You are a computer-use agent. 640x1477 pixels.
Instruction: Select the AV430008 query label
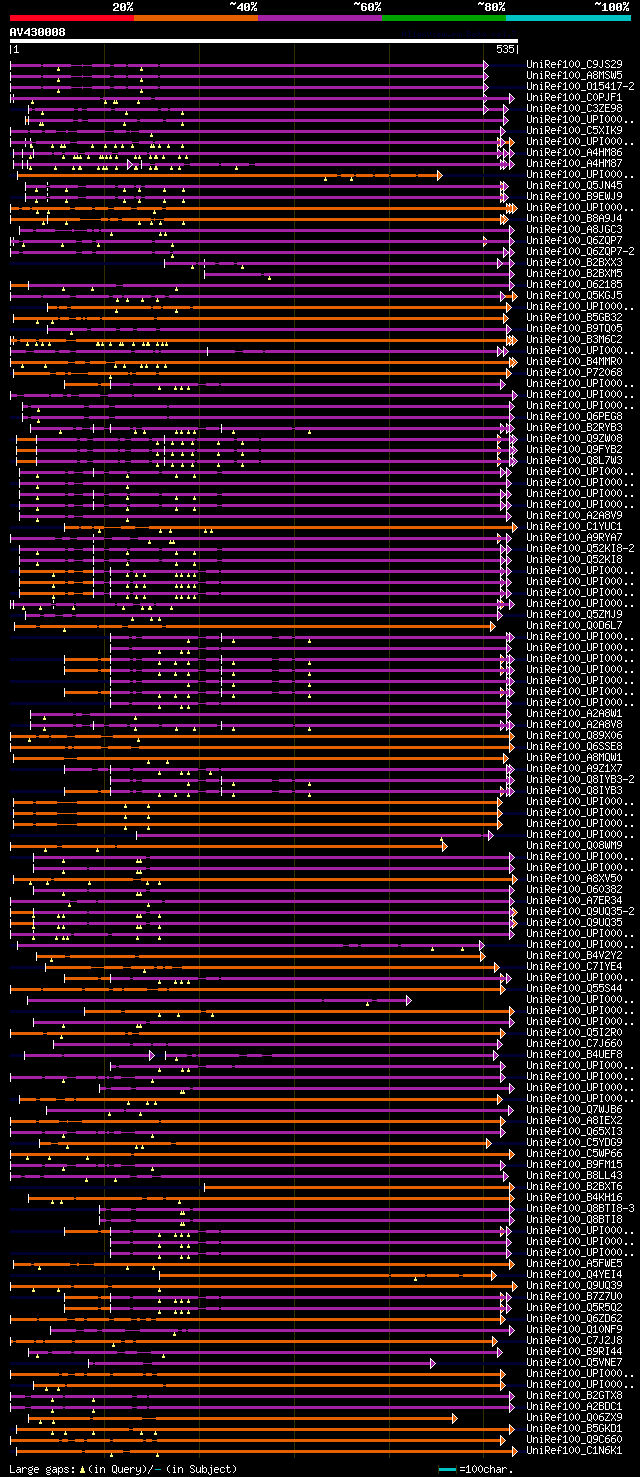click(x=38, y=32)
